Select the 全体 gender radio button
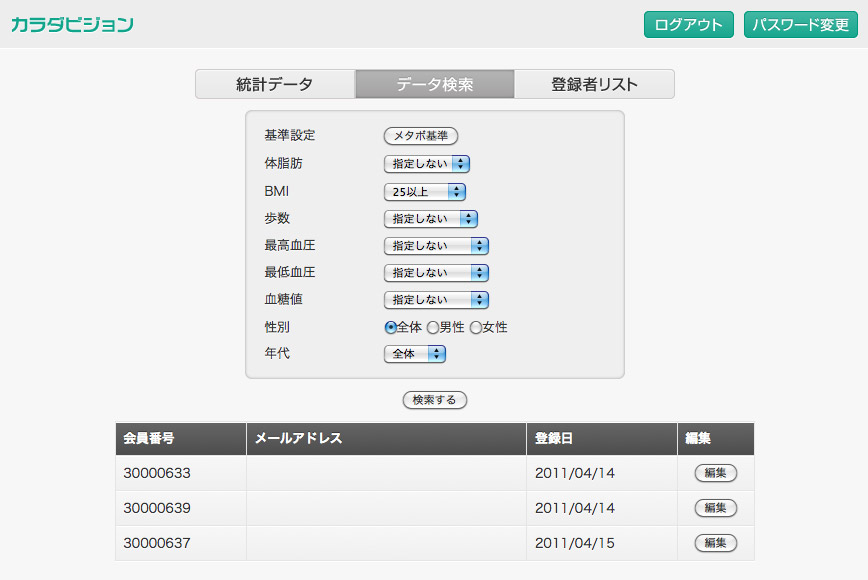Viewport: 868px width, 580px height. (390, 328)
